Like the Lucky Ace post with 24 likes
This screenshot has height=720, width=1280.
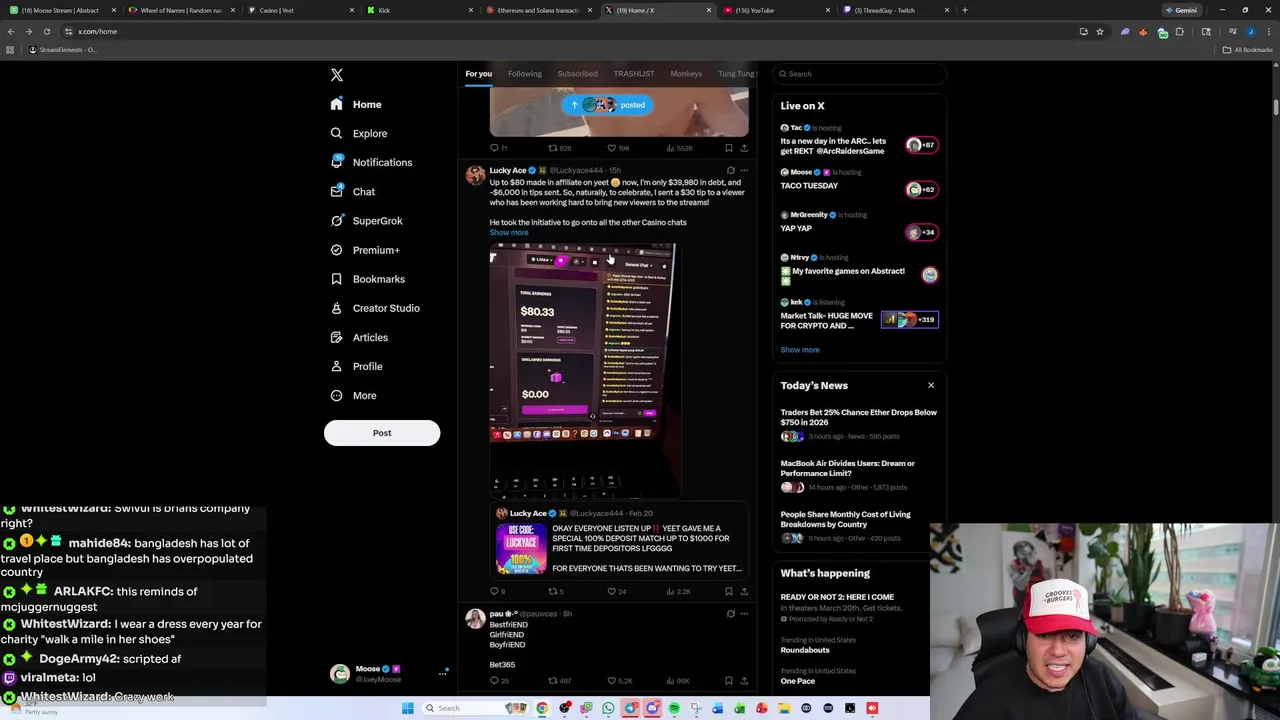(616, 591)
